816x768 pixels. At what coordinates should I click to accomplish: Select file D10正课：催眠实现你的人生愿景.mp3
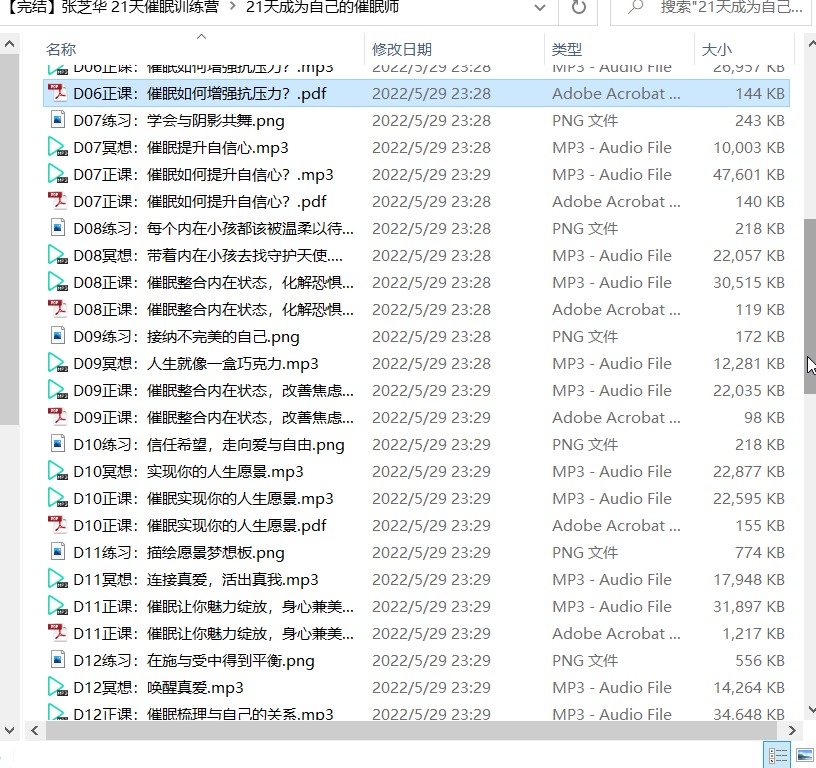[416, 498]
